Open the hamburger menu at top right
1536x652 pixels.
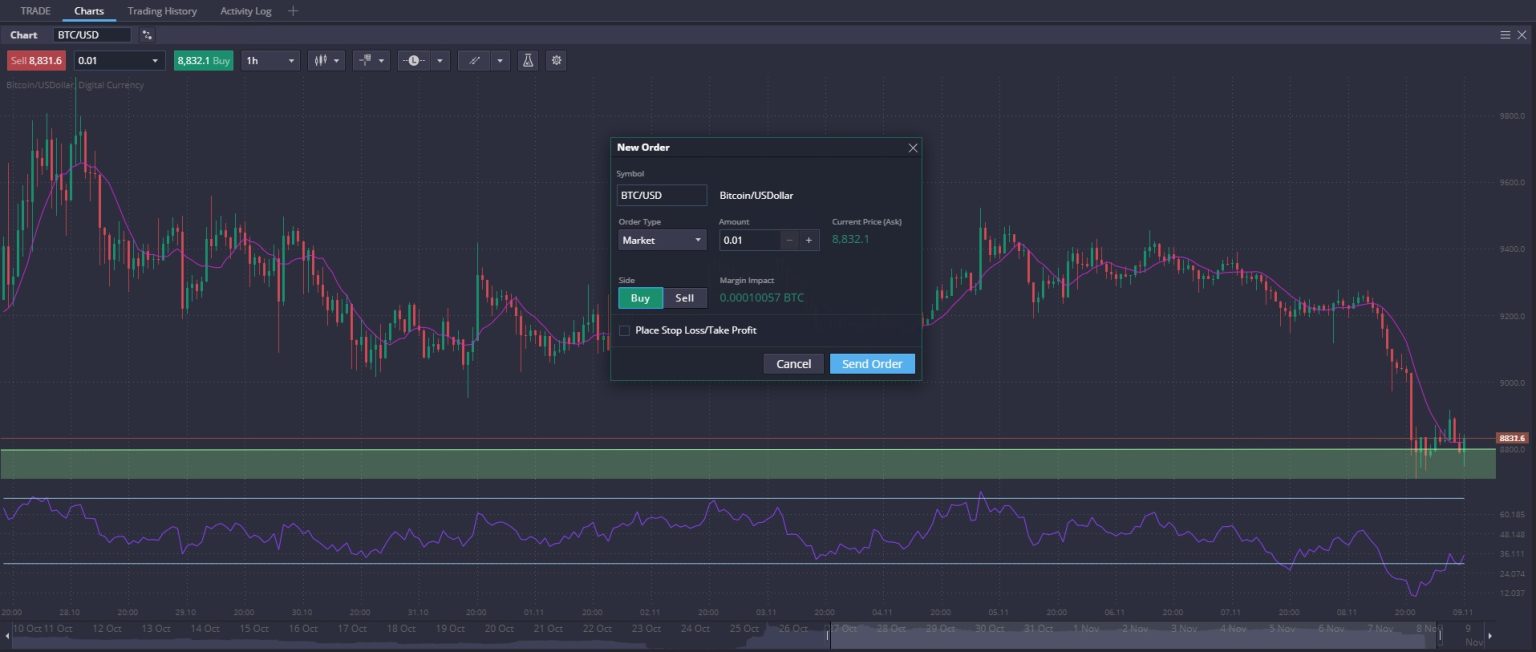tap(1505, 33)
